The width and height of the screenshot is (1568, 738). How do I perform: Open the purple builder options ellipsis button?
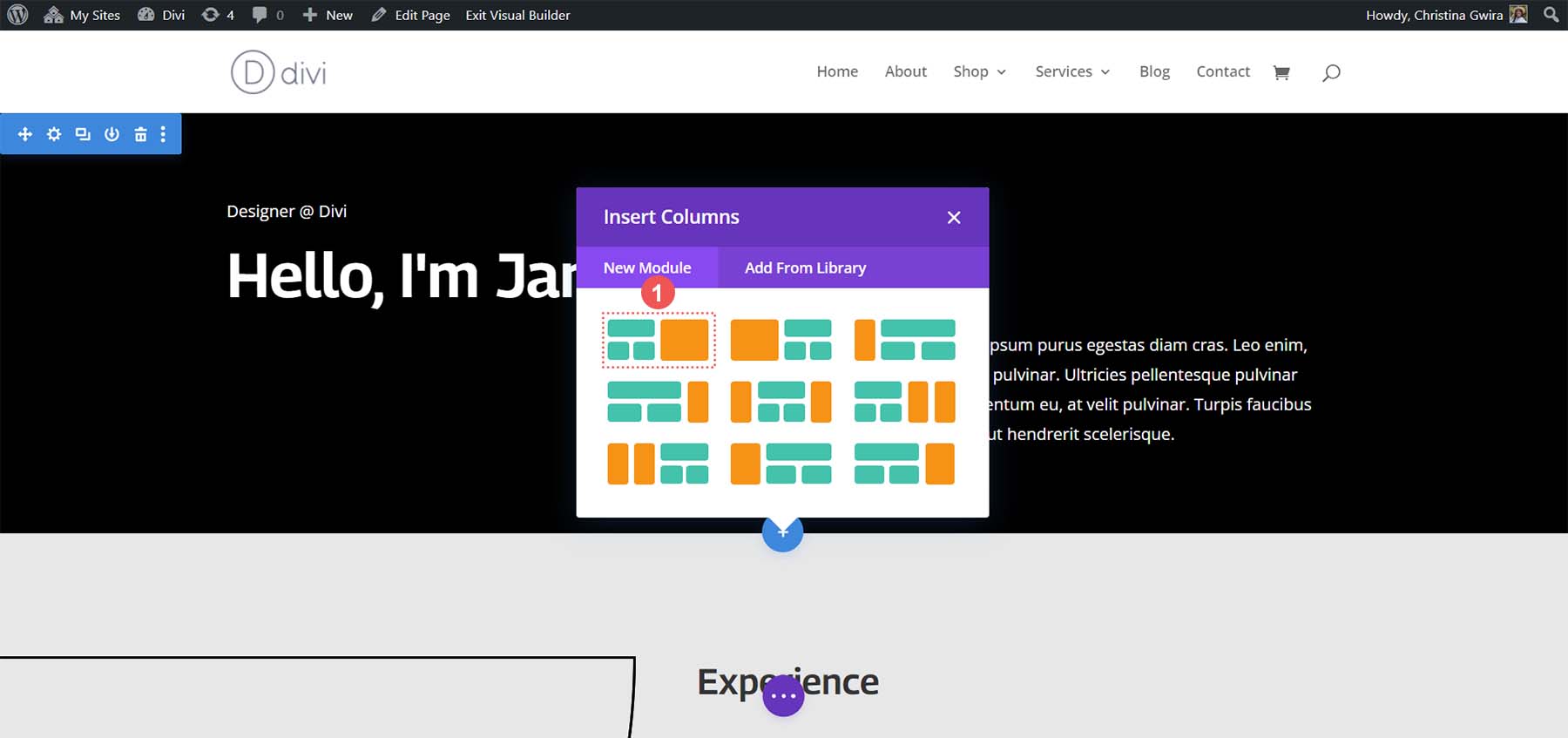(x=783, y=696)
